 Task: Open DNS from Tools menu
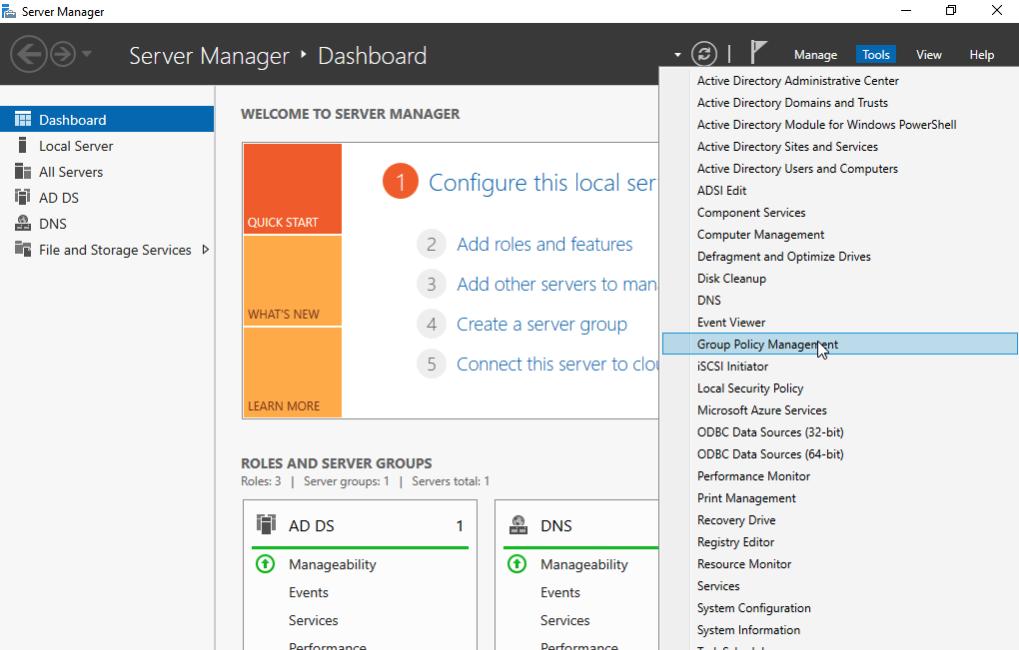tap(840, 300)
